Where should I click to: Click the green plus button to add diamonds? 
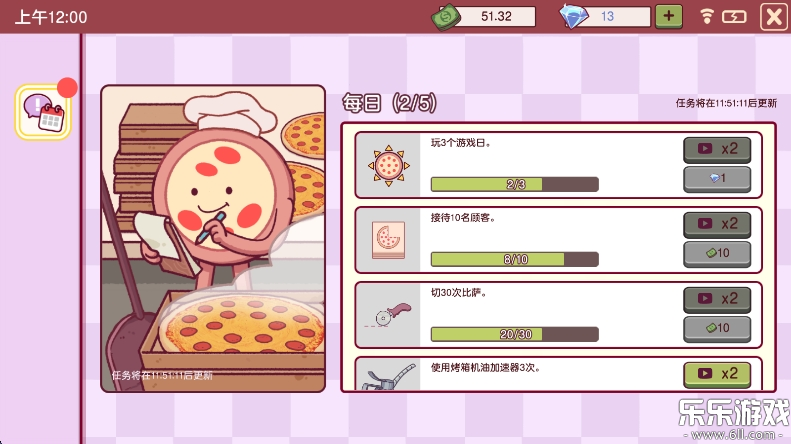pyautogui.click(x=668, y=16)
